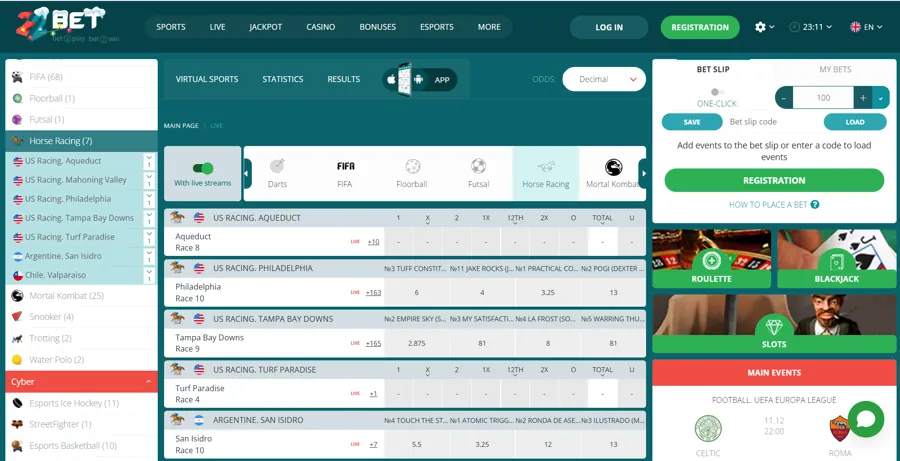
Task: Open the Slots game tile
Action: [x=774, y=323]
